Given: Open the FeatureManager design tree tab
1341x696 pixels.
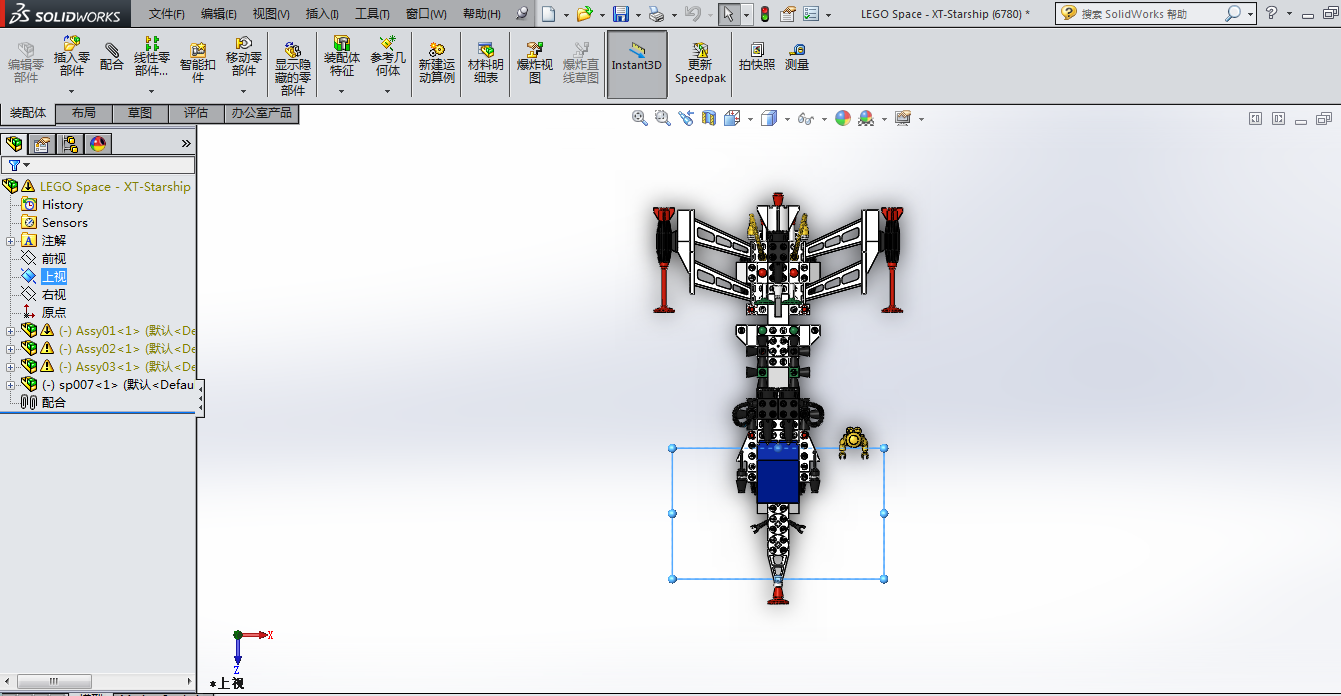Looking at the screenshot, I should (x=14, y=144).
